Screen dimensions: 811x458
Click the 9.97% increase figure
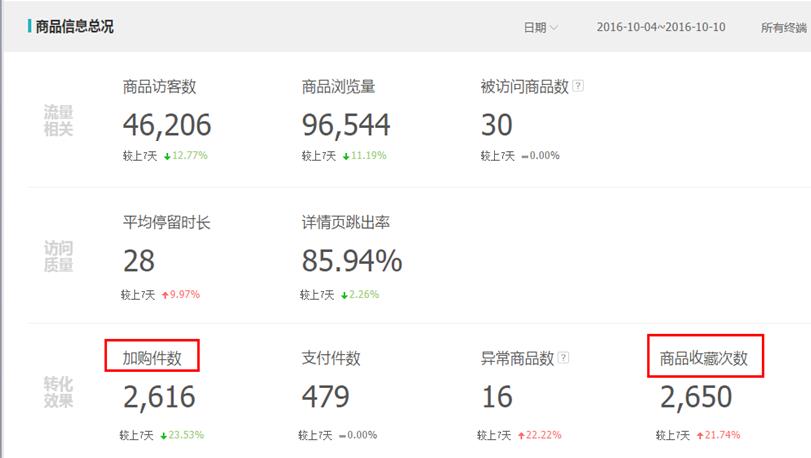tap(185, 294)
